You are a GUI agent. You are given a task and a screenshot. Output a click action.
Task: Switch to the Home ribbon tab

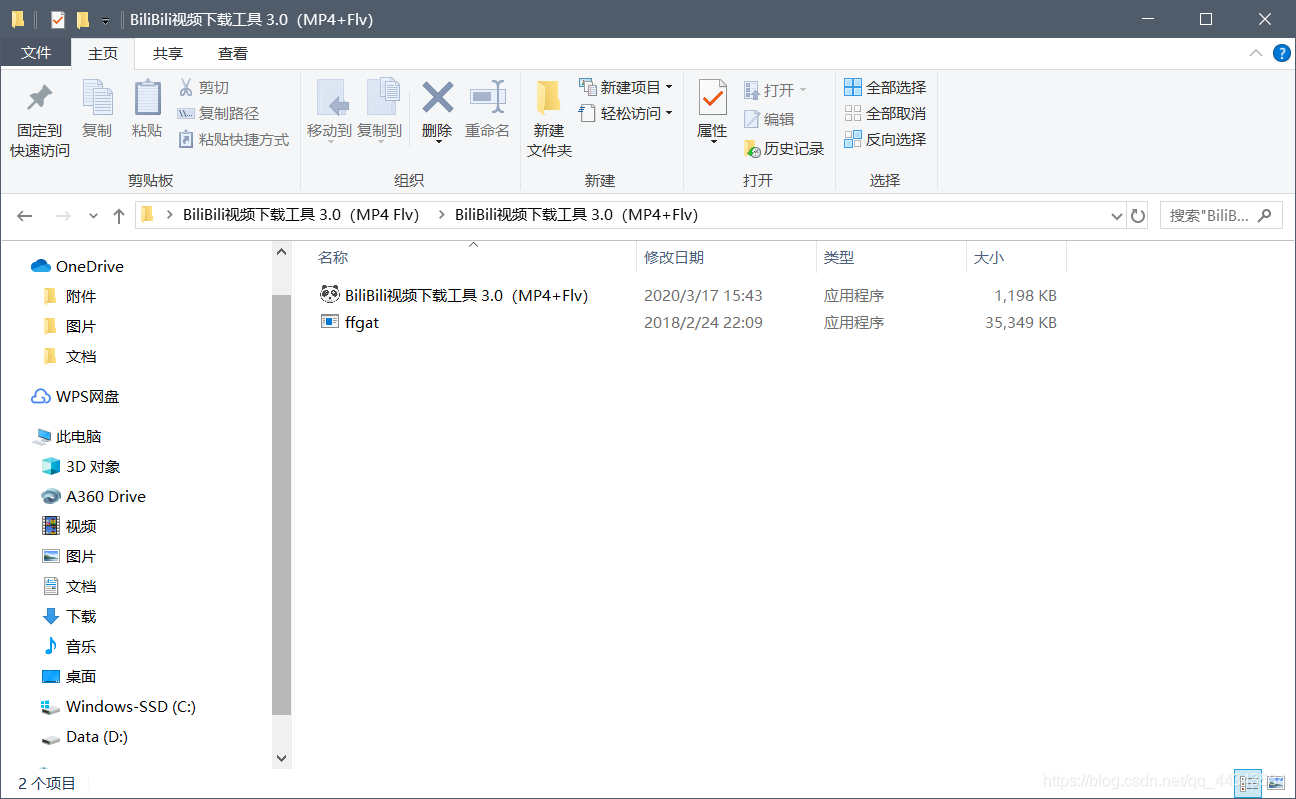(103, 54)
